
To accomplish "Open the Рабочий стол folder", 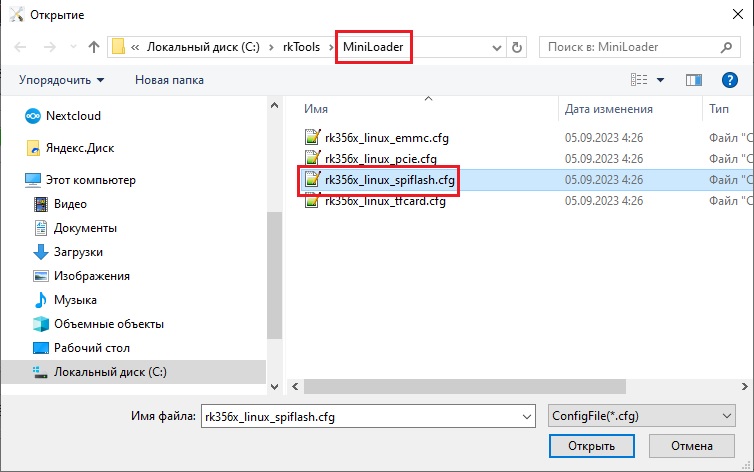I will (x=91, y=348).
